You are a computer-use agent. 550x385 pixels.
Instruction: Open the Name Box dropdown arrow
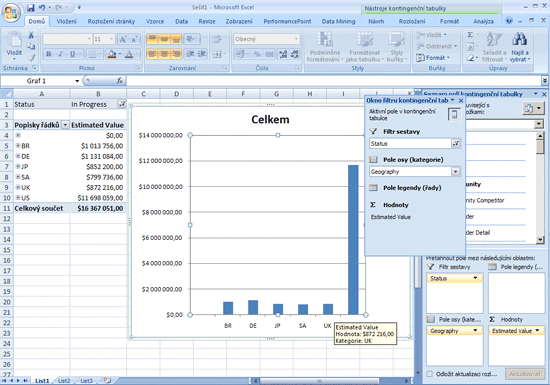pyautogui.click(x=77, y=81)
